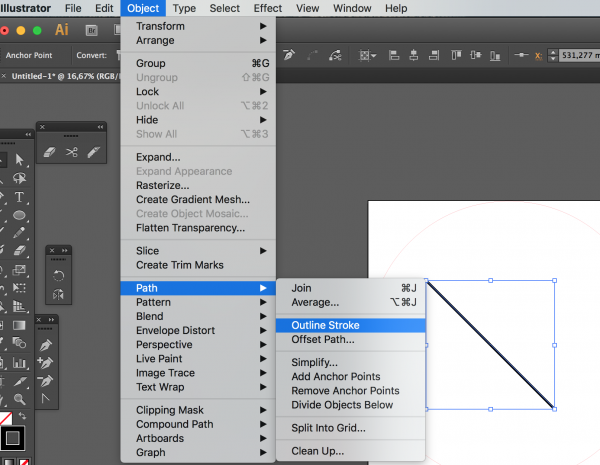
Task: Select the Direct Selection arrow tool
Action: [x=20, y=159]
